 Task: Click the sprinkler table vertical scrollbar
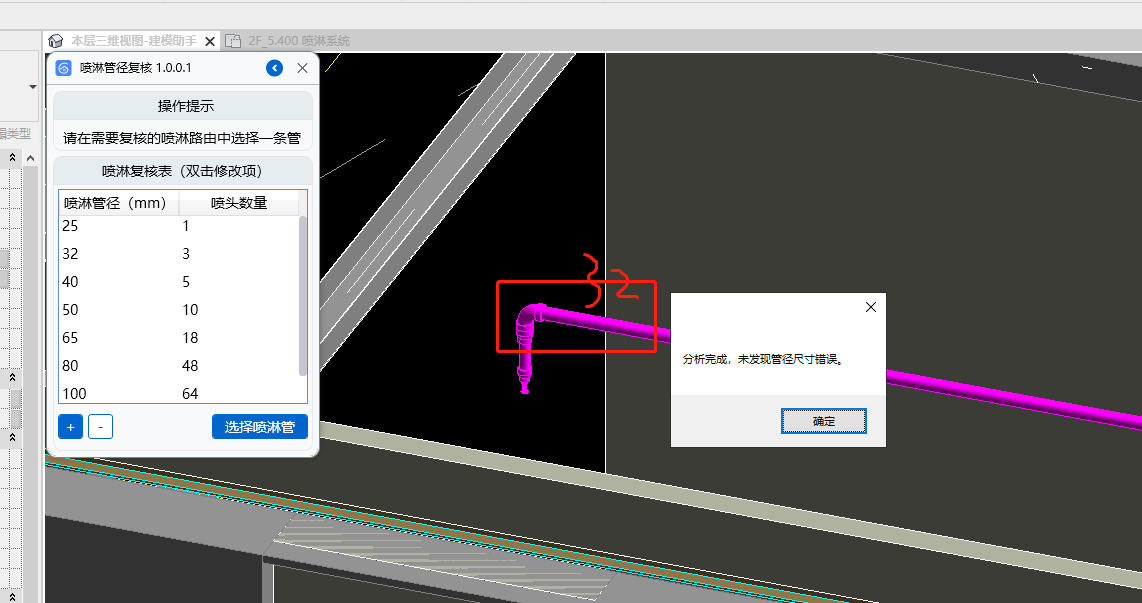click(303, 295)
